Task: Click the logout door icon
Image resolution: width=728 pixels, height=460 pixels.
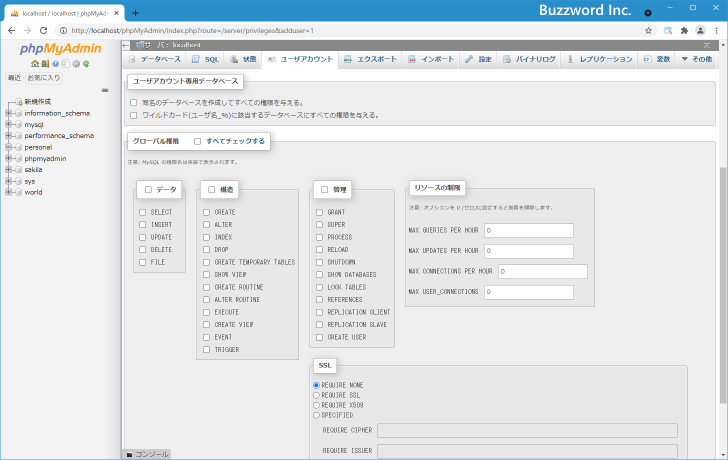Action: pyautogui.click(x=45, y=64)
